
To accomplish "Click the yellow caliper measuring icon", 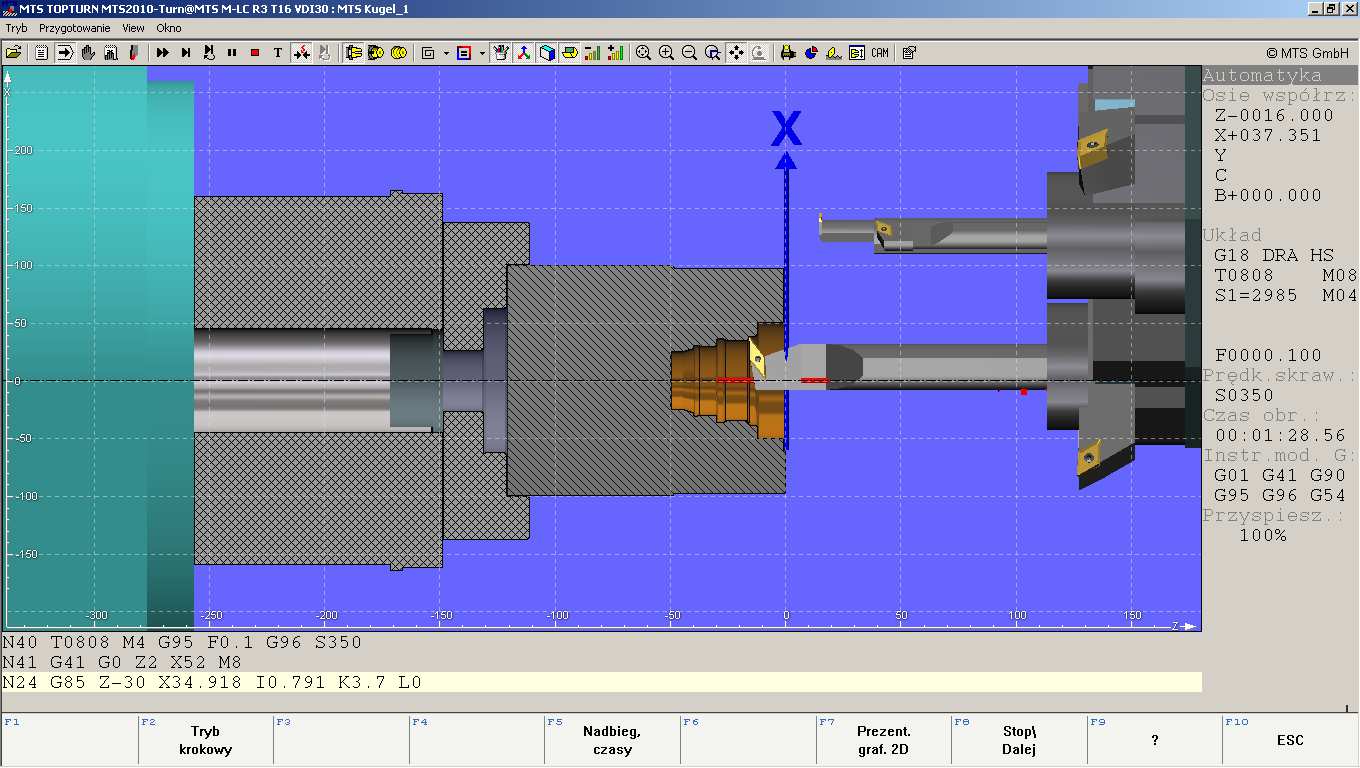I will (x=788, y=52).
